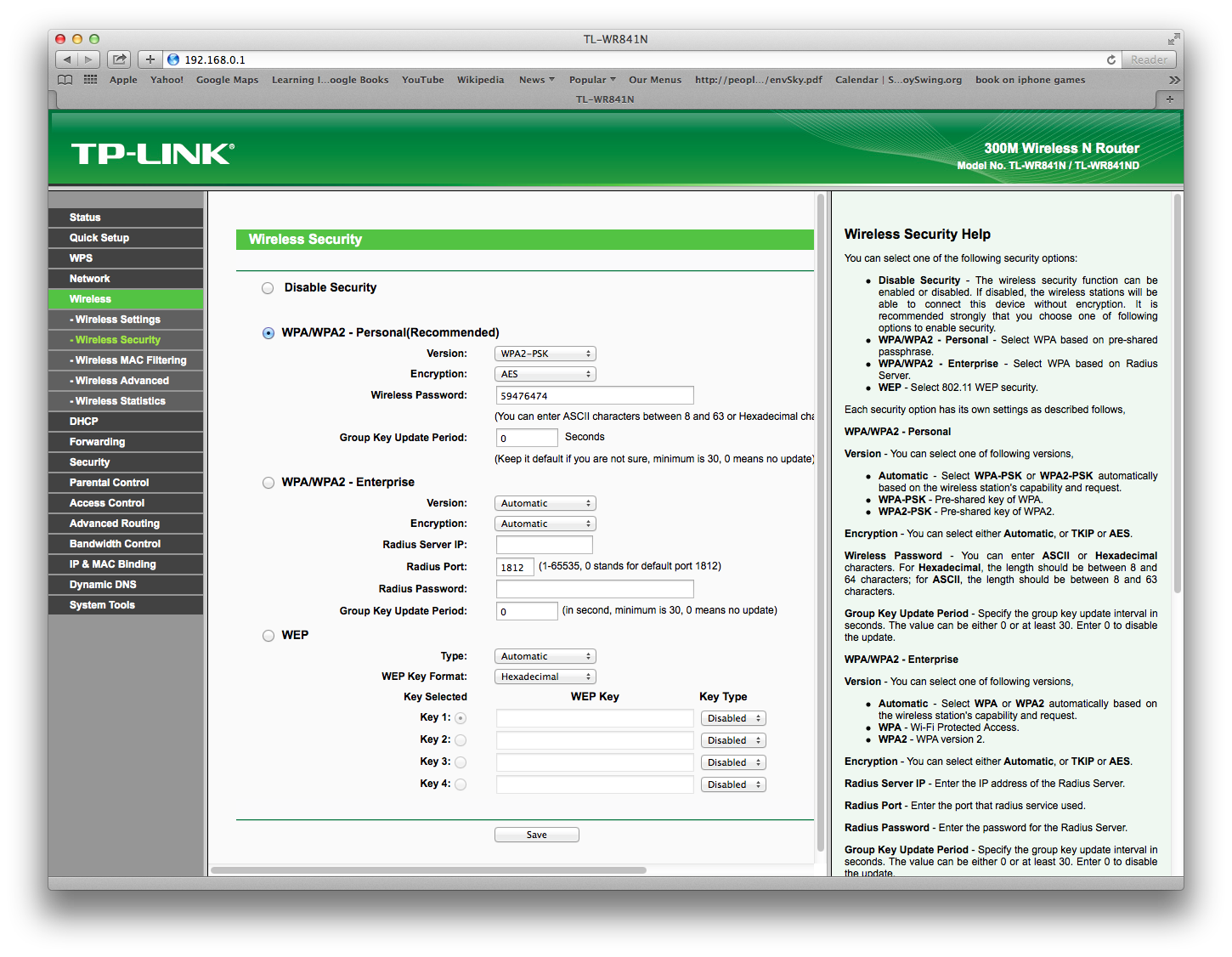Open the Share toolbar icon
Image resolution: width=1232 pixels, height=957 pixels.
(120, 59)
